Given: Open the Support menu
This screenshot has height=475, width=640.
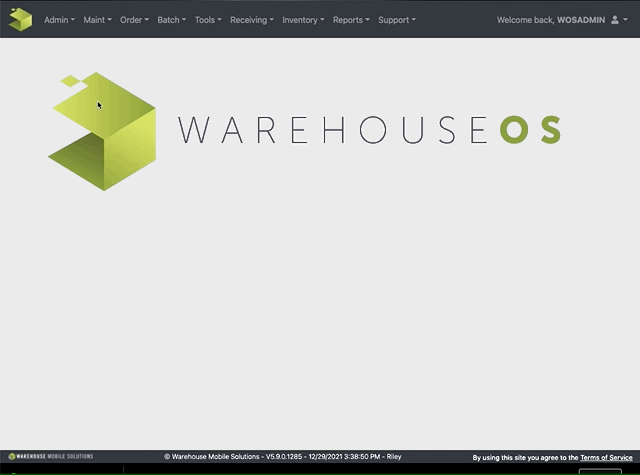Looking at the screenshot, I should [396, 20].
